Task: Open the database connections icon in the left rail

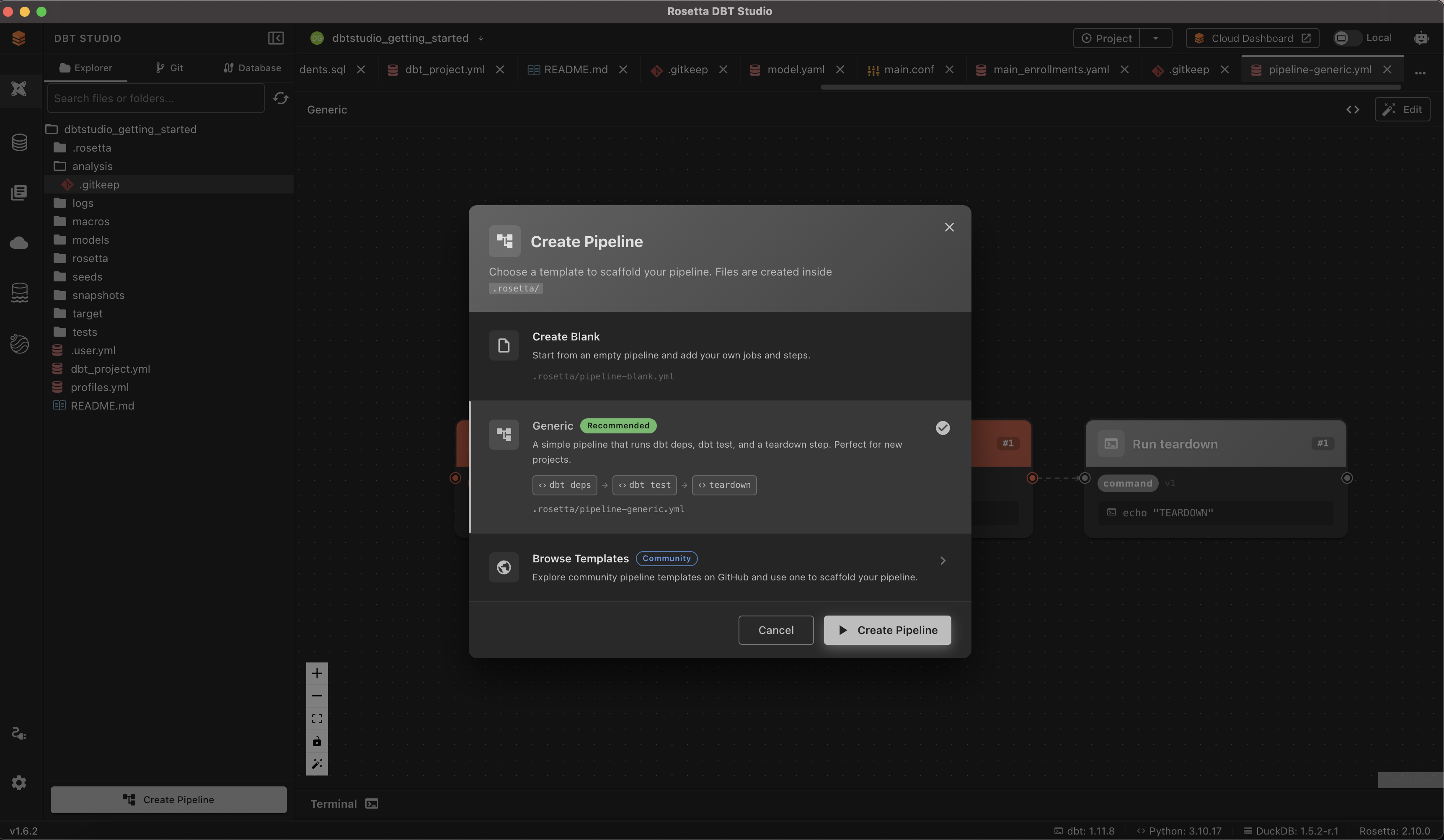Action: [x=20, y=142]
